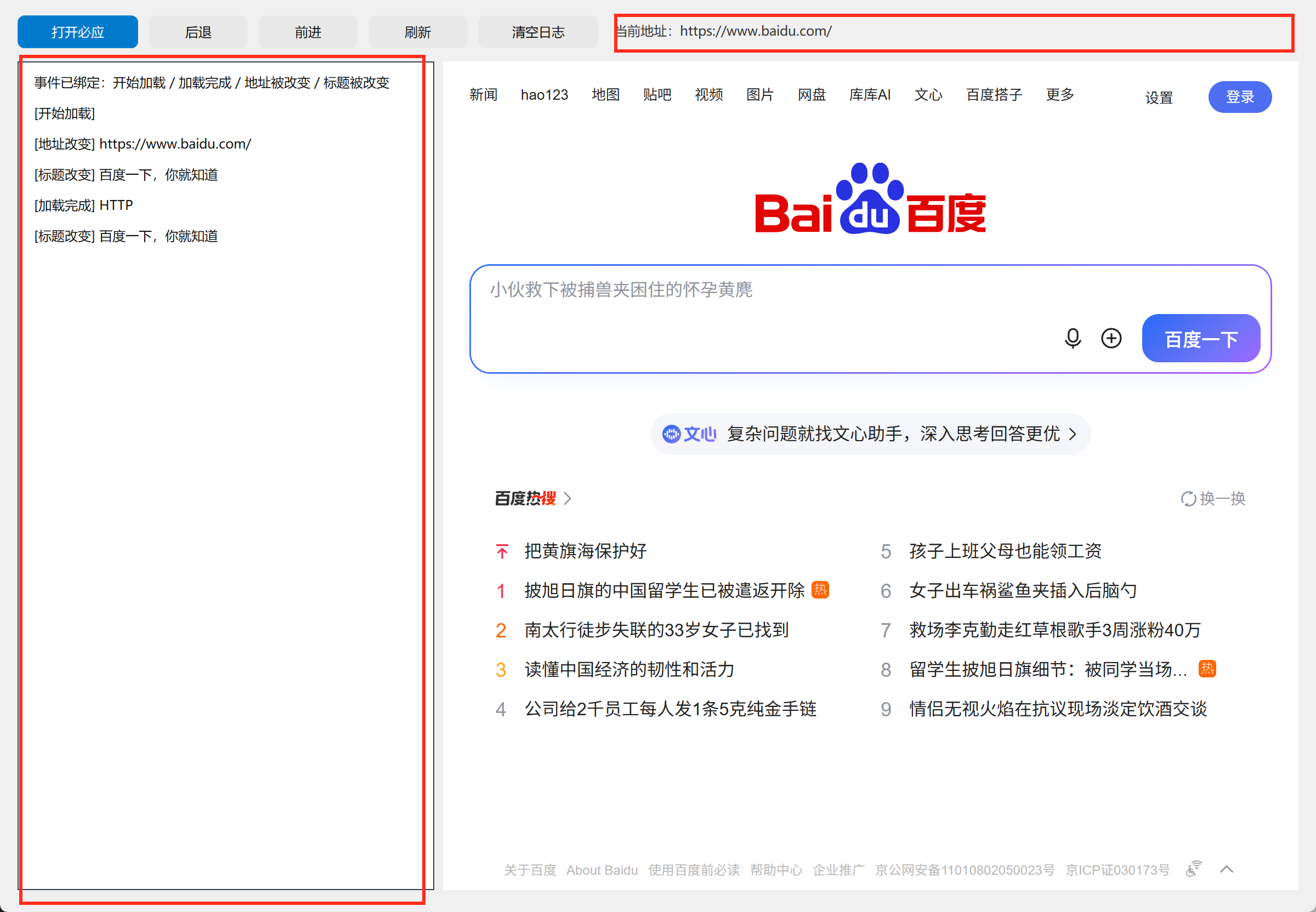Click log line [加载完成] HTTP
Screen dimensions: 1316x912
(83, 206)
